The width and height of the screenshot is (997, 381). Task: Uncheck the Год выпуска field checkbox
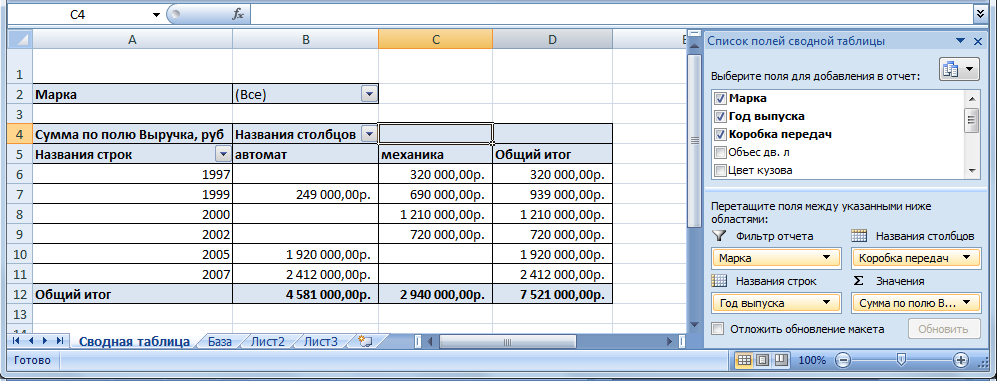pyautogui.click(x=720, y=116)
